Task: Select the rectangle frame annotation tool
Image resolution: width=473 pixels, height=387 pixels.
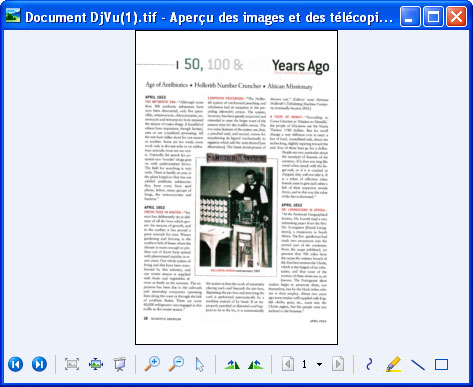Action: pyautogui.click(x=441, y=364)
